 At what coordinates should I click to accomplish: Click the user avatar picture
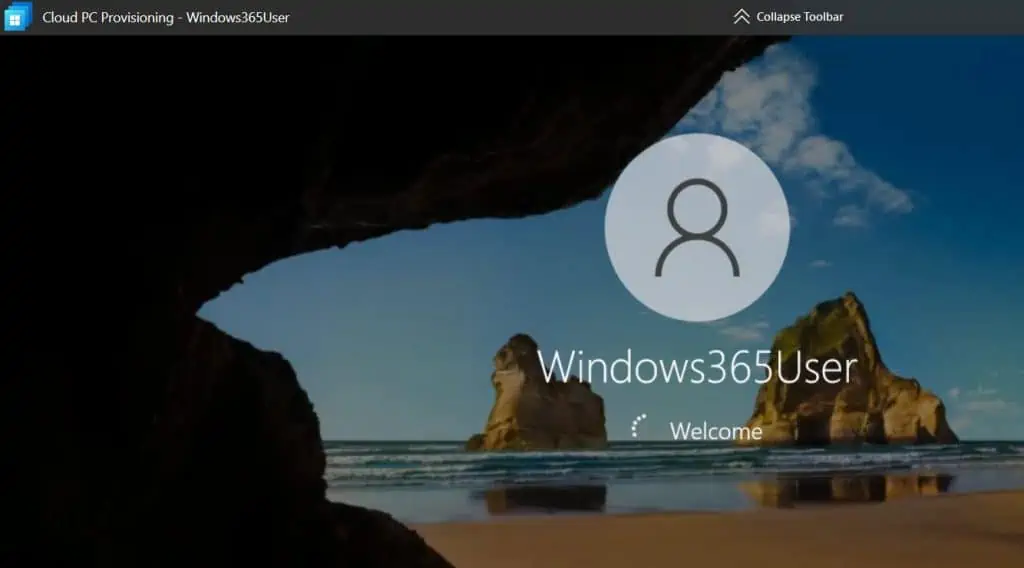point(697,227)
